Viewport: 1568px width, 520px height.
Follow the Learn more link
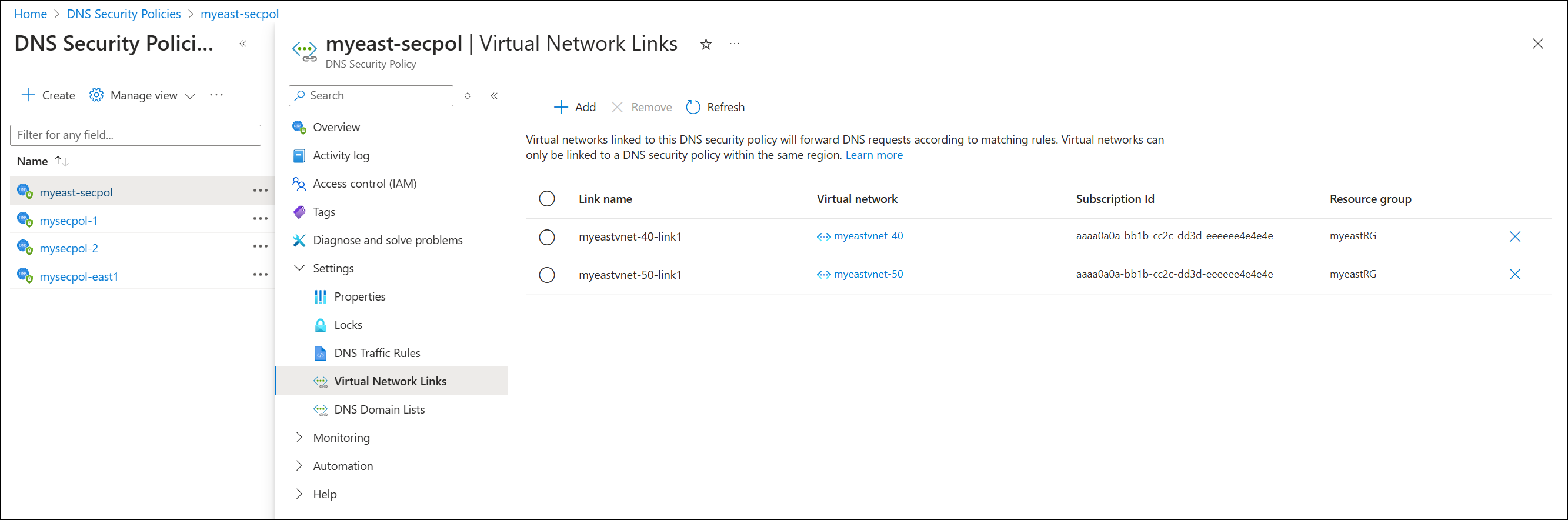[x=873, y=155]
